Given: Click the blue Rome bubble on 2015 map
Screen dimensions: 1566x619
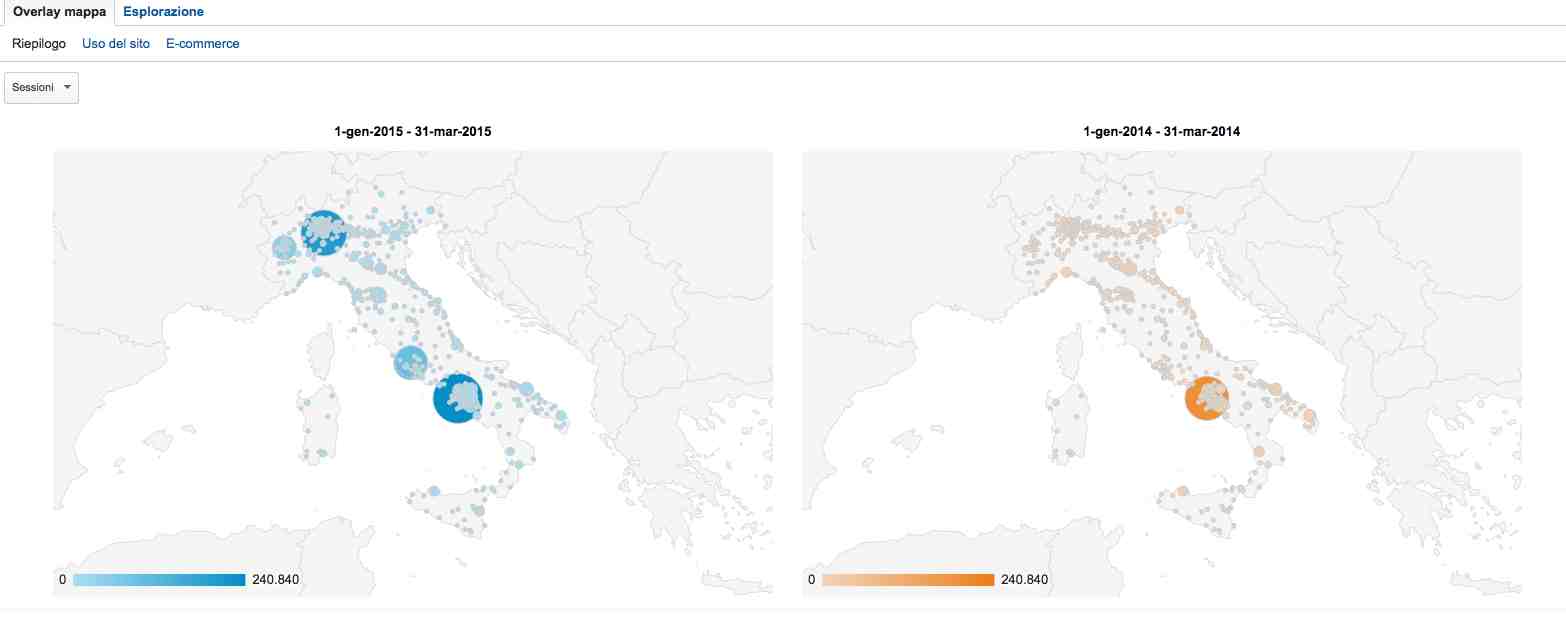Looking at the screenshot, I should (x=410, y=363).
